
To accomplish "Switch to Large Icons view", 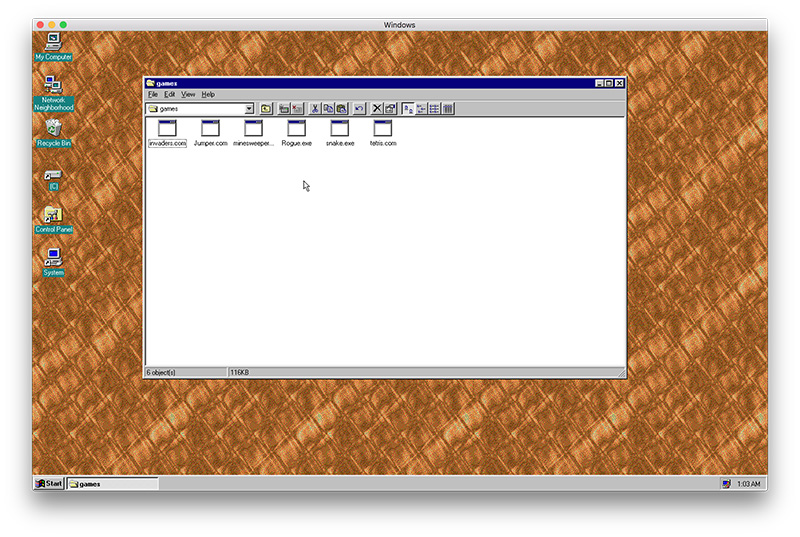I will (x=408, y=109).
